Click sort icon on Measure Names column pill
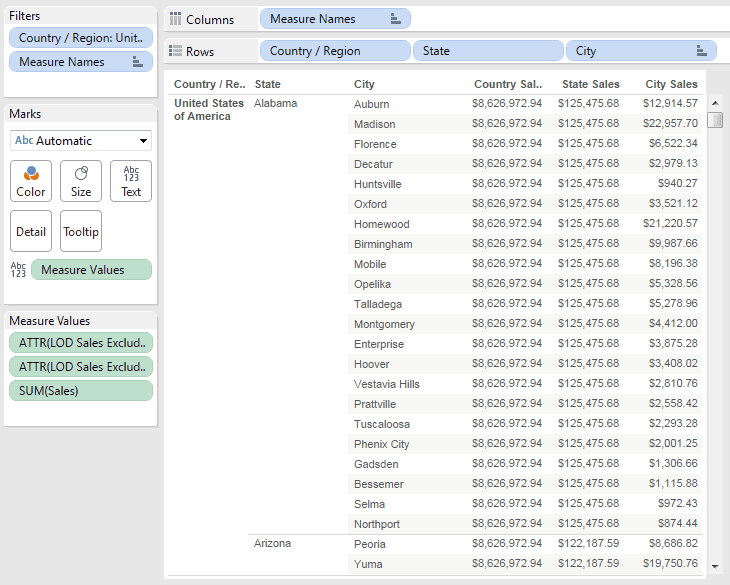This screenshot has height=585, width=730. (395, 19)
